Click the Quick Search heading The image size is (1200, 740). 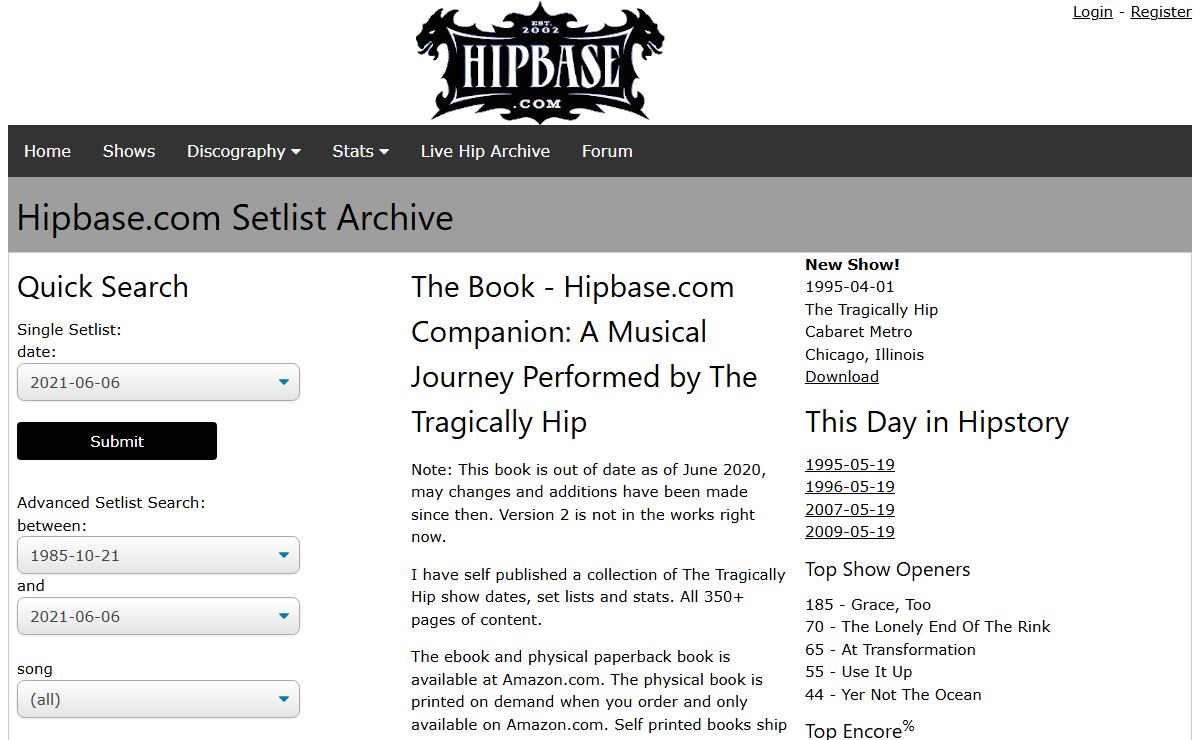(103, 287)
